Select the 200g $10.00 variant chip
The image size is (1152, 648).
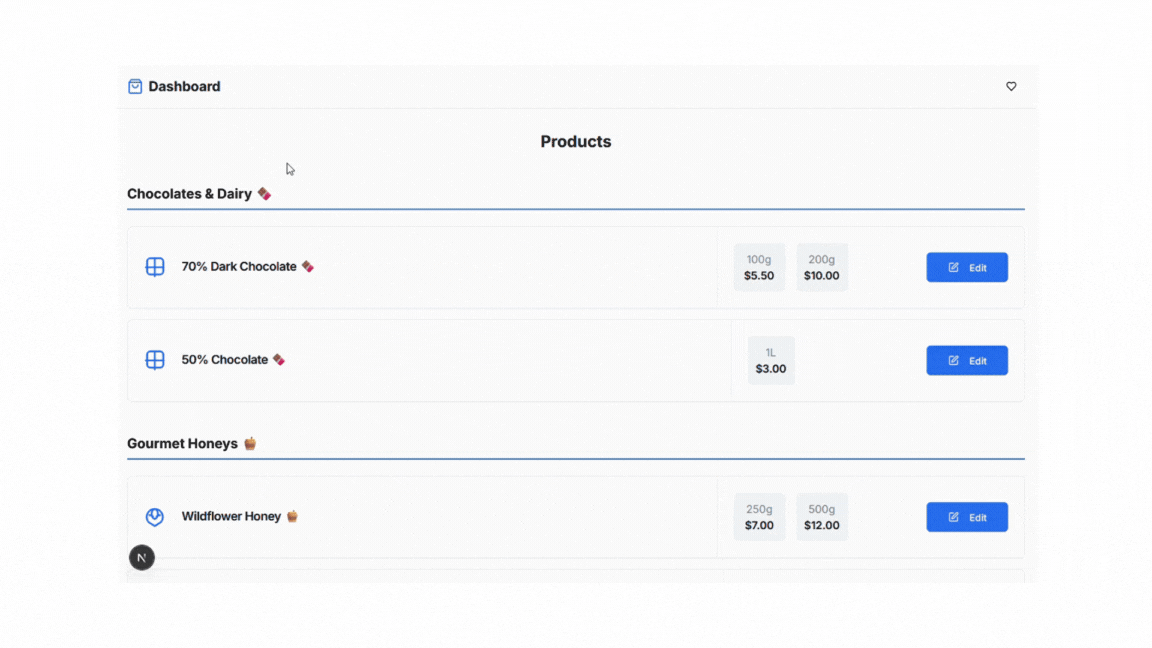point(821,267)
